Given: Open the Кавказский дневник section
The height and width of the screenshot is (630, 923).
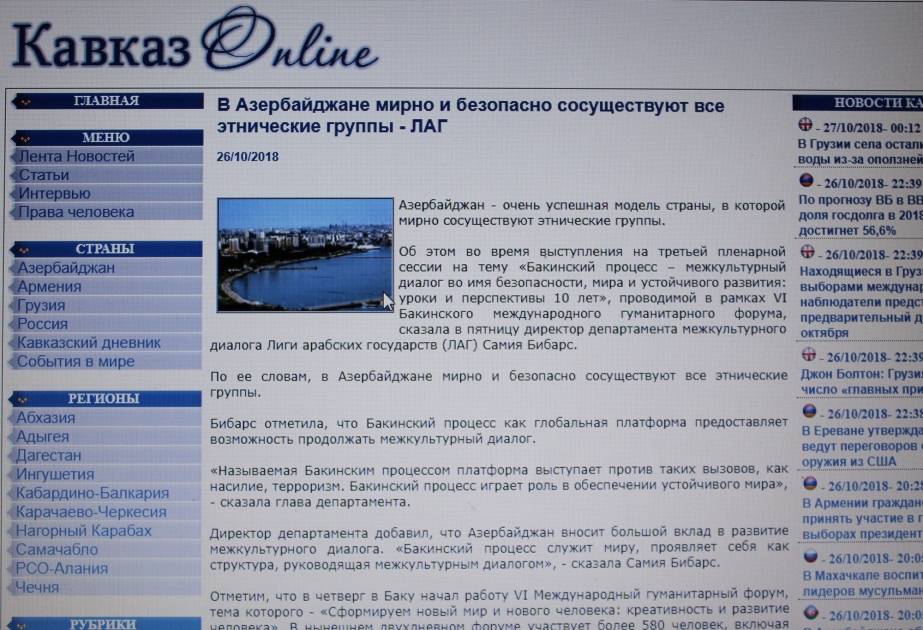Looking at the screenshot, I should pos(106,343).
